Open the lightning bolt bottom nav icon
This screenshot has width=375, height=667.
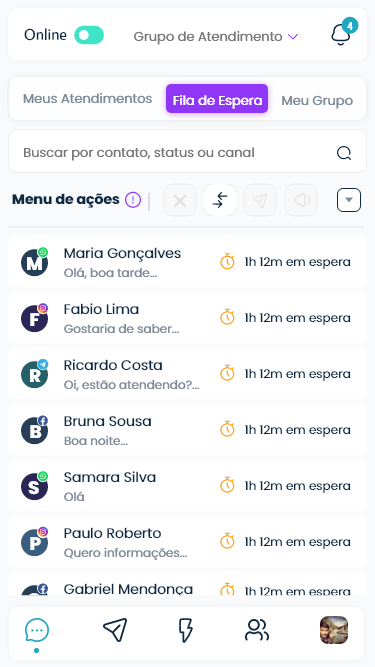(185, 630)
